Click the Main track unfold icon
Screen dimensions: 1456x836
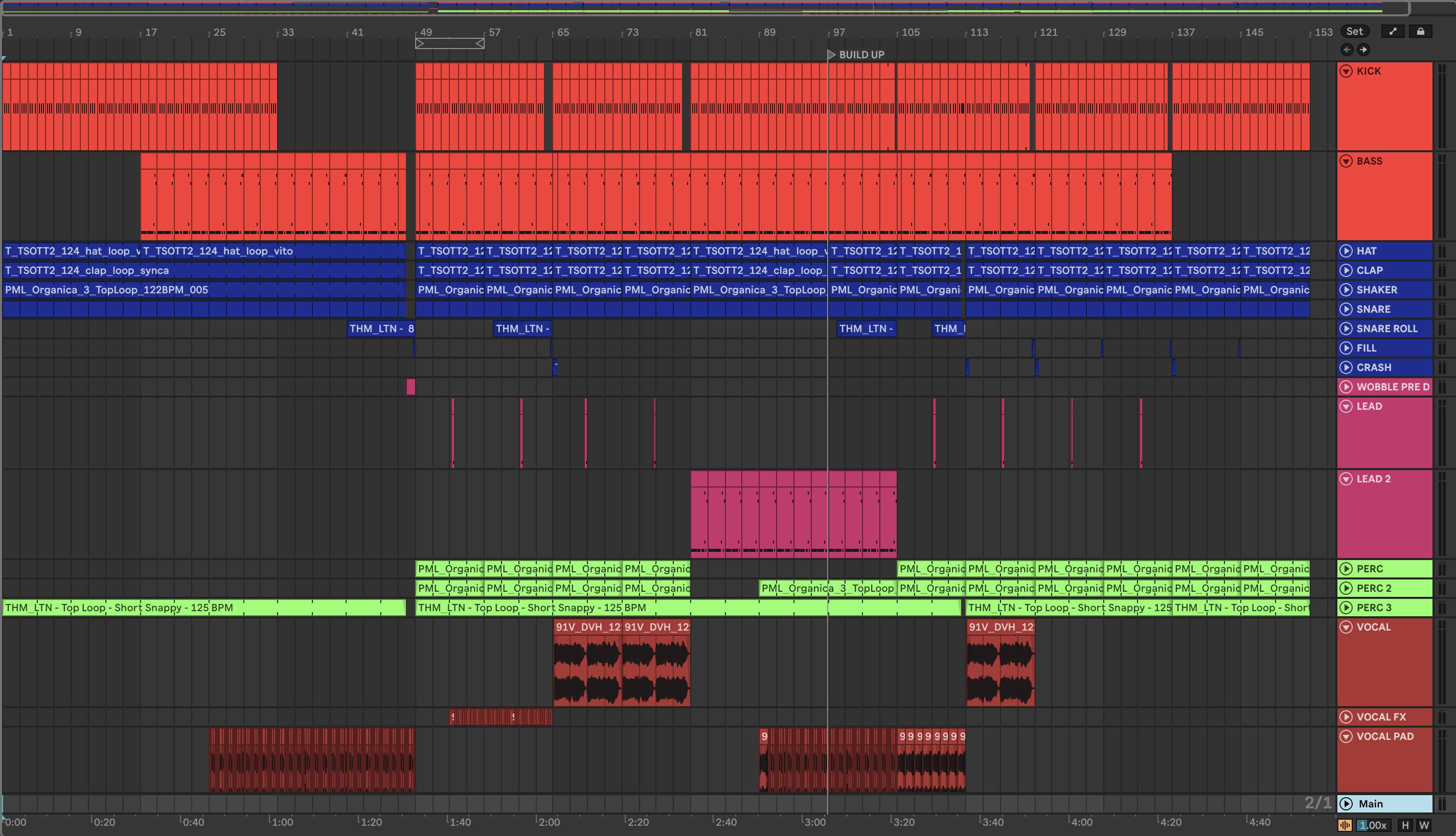1346,804
